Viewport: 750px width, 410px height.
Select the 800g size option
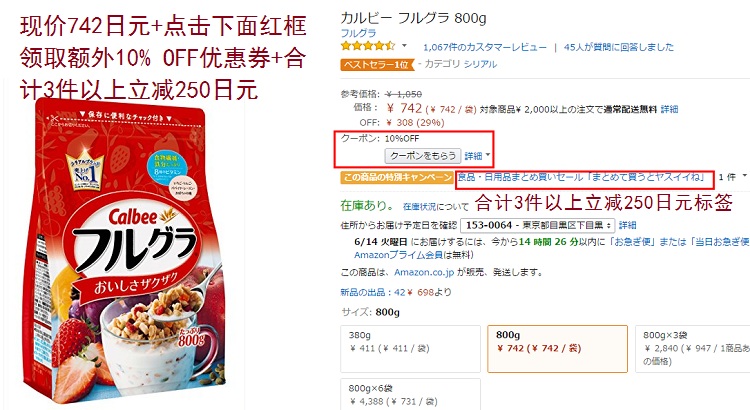point(557,349)
